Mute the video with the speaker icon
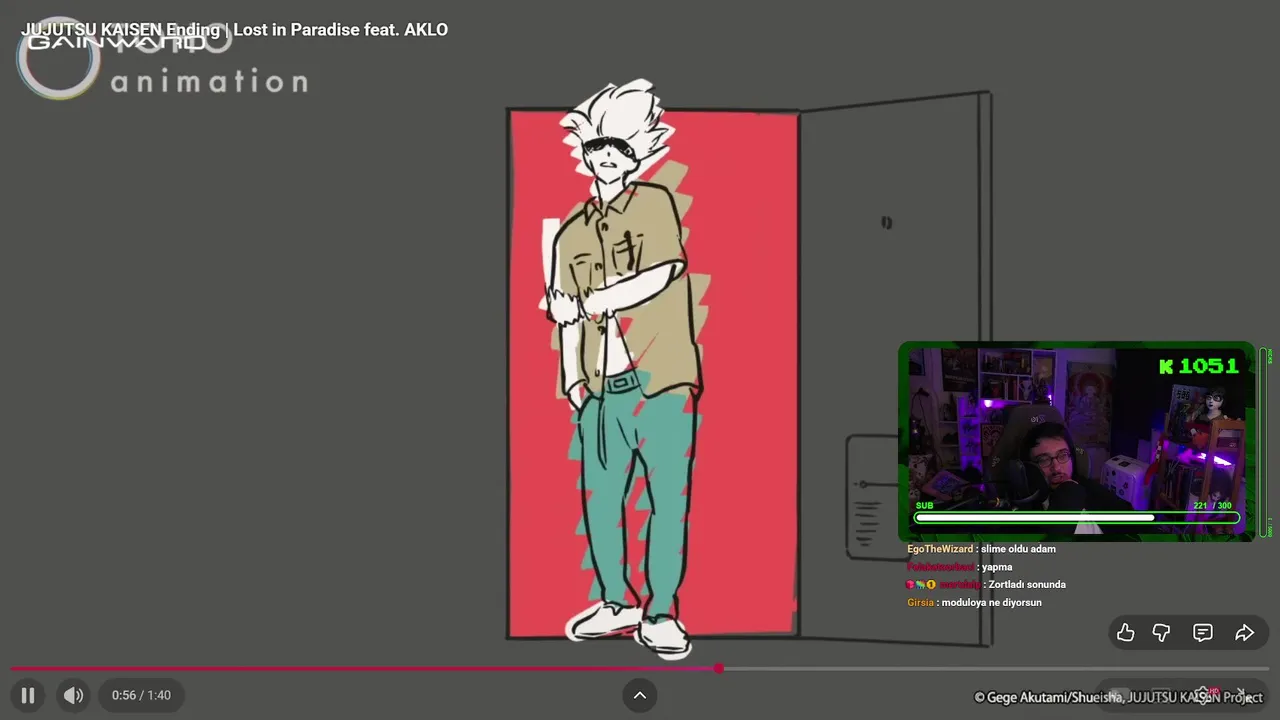1280x720 pixels. click(x=73, y=695)
